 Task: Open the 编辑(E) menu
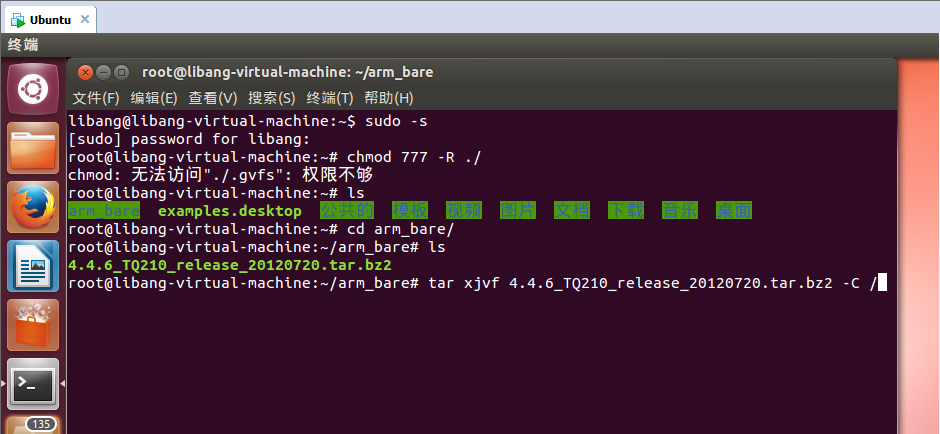(154, 98)
